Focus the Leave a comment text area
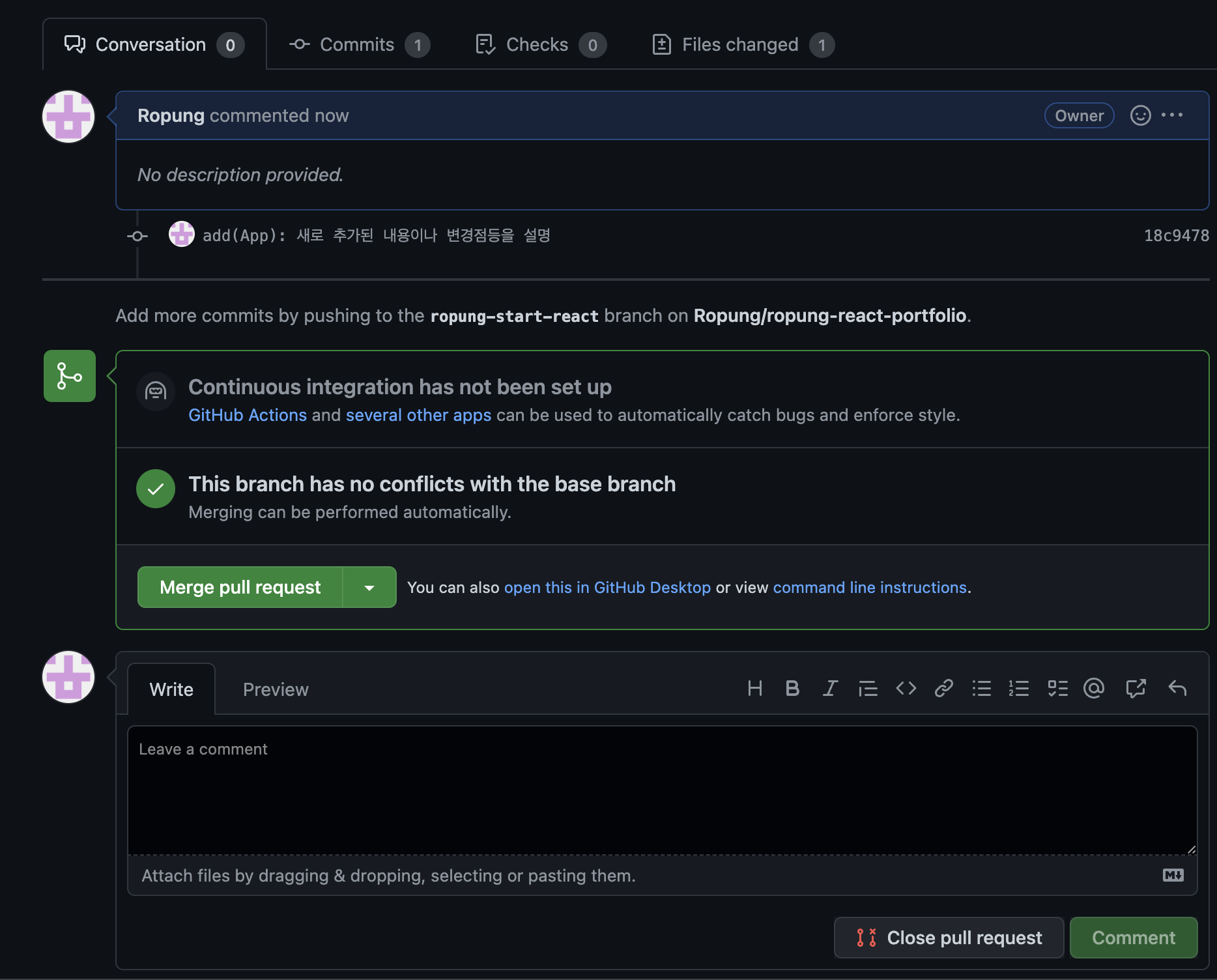 [663, 790]
